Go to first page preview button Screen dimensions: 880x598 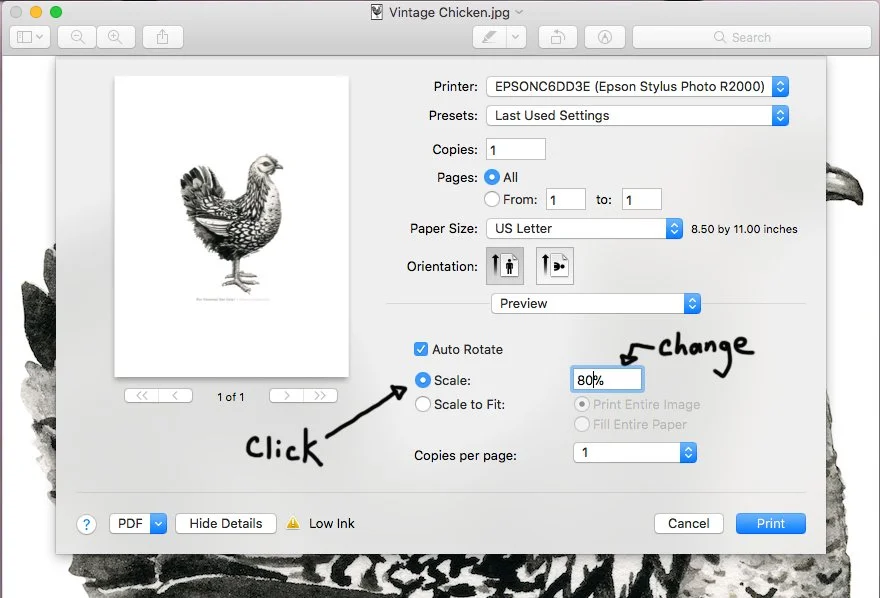point(141,395)
